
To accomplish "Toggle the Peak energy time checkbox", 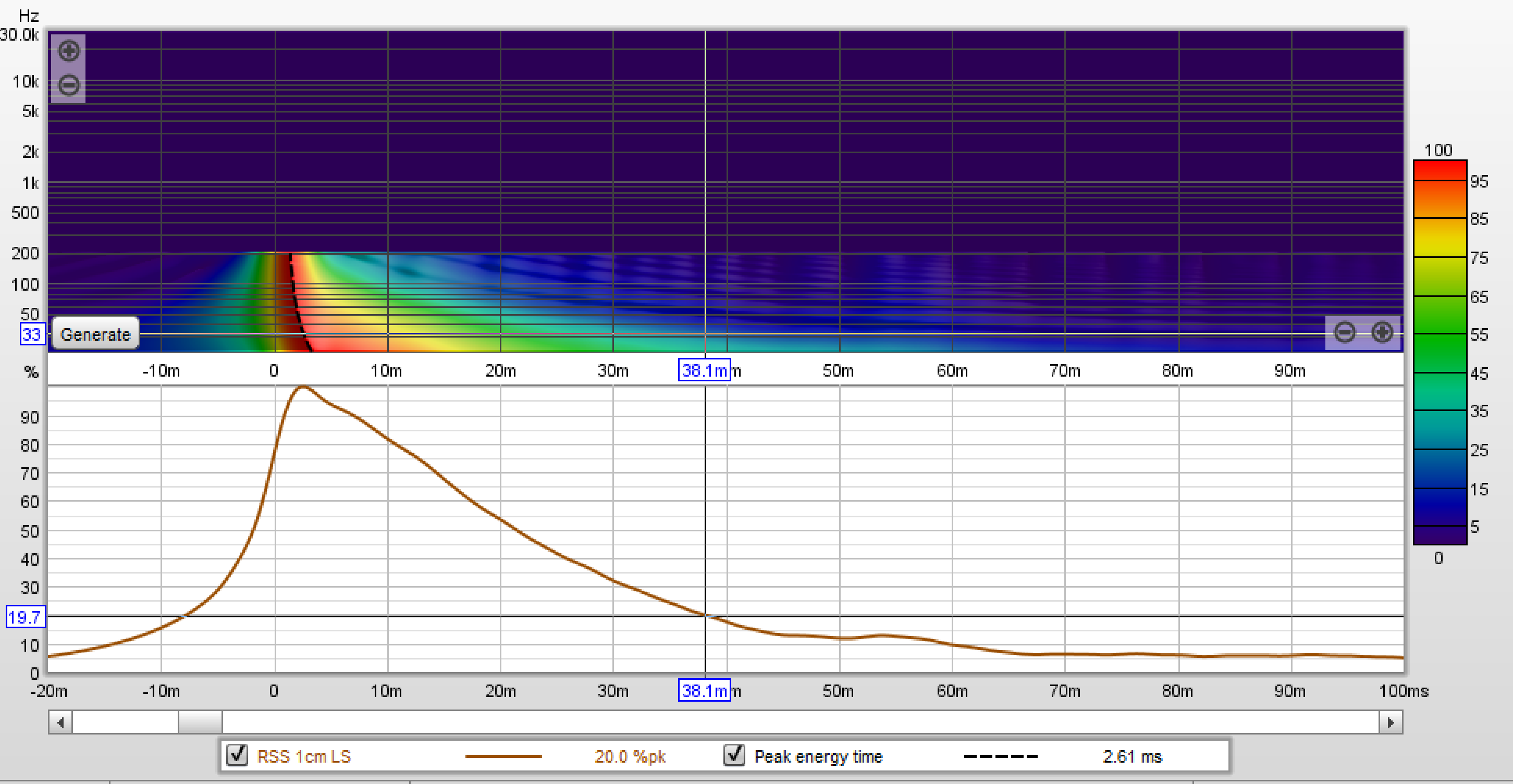I will (734, 755).
